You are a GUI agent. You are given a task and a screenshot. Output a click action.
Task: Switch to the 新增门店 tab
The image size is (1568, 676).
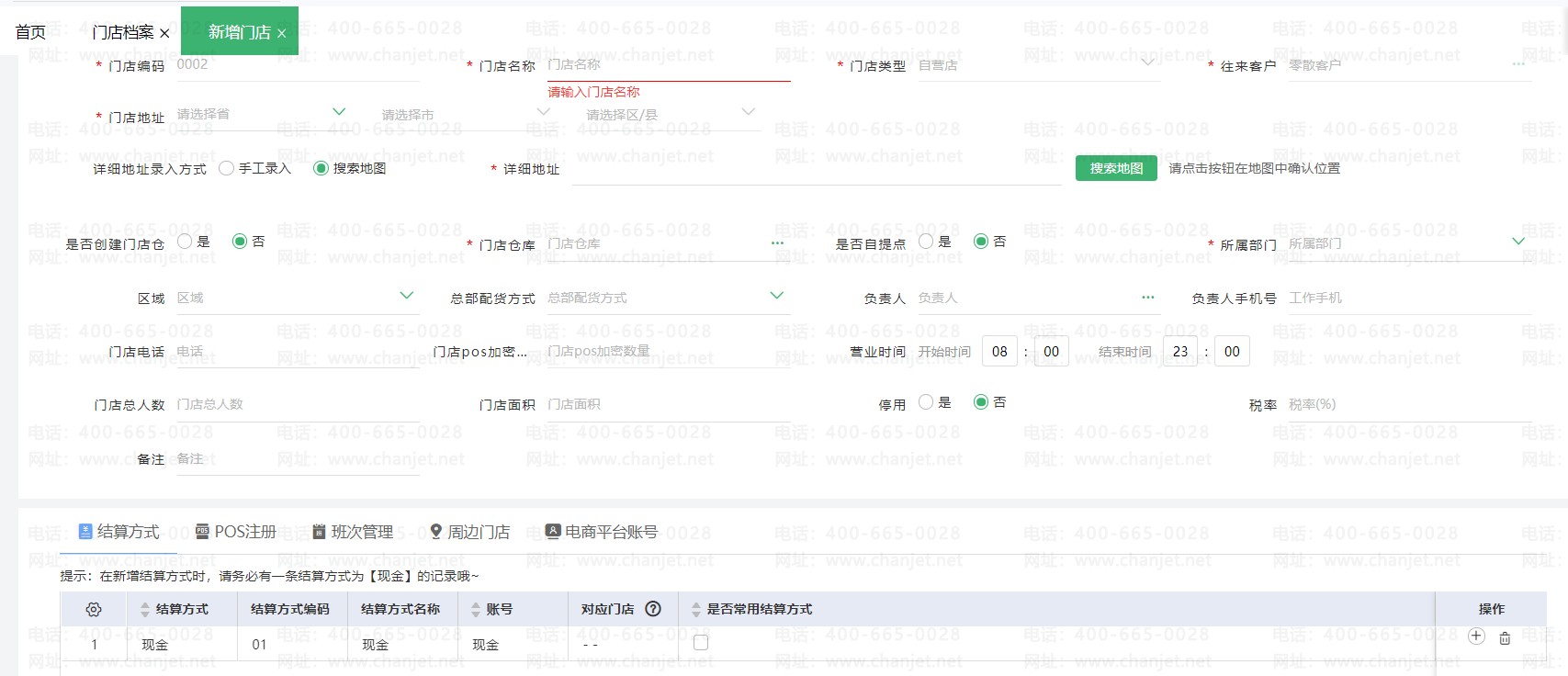click(x=239, y=32)
